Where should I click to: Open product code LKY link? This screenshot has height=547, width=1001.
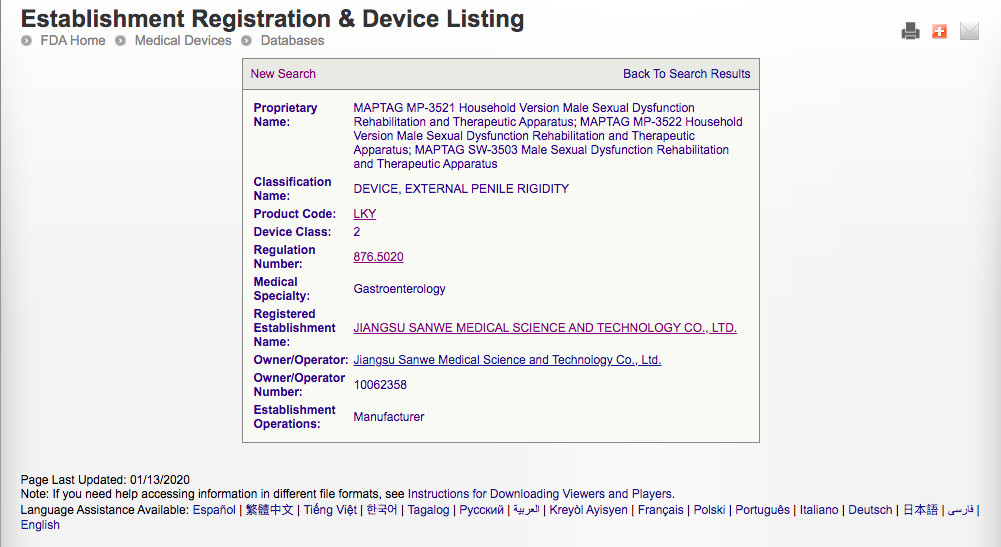pos(365,214)
